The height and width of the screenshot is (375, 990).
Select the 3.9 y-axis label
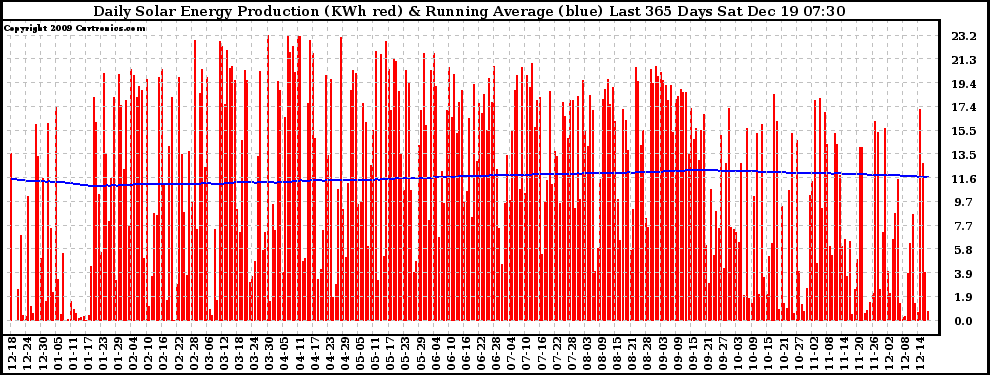963,274
